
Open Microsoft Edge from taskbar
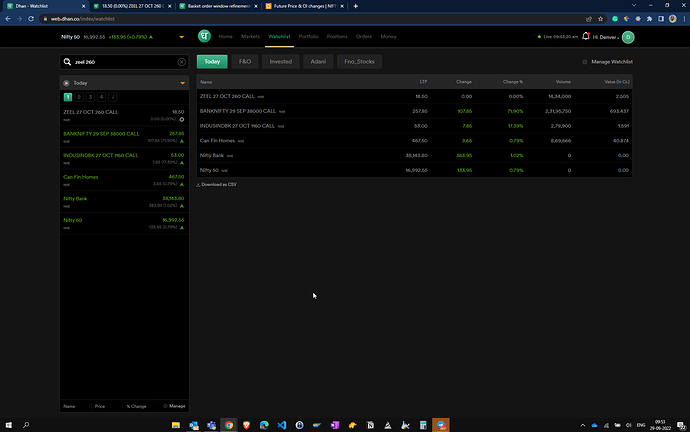coord(264,425)
